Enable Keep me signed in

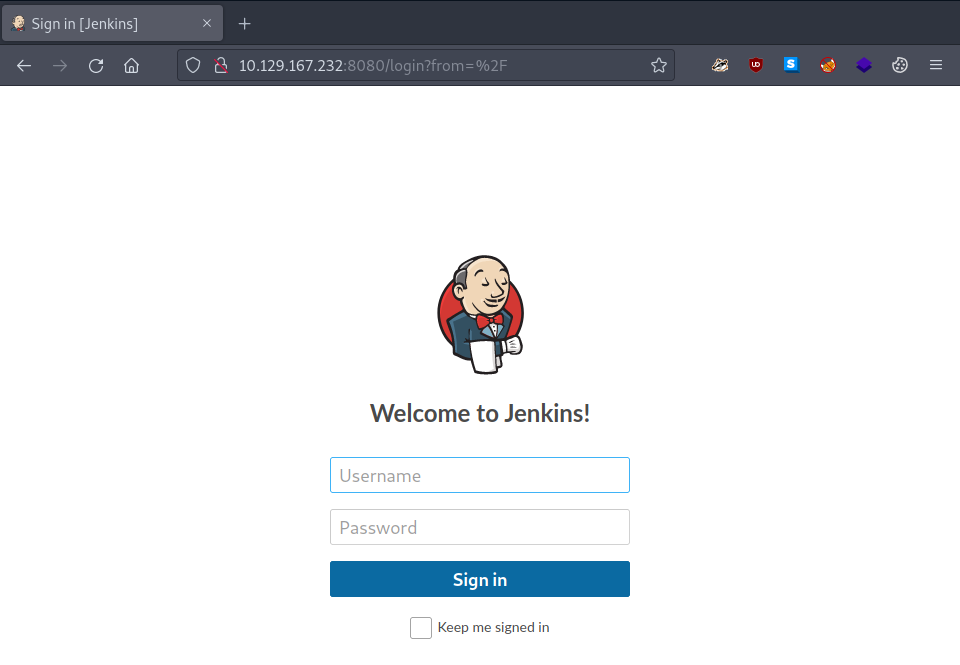pyautogui.click(x=420, y=628)
